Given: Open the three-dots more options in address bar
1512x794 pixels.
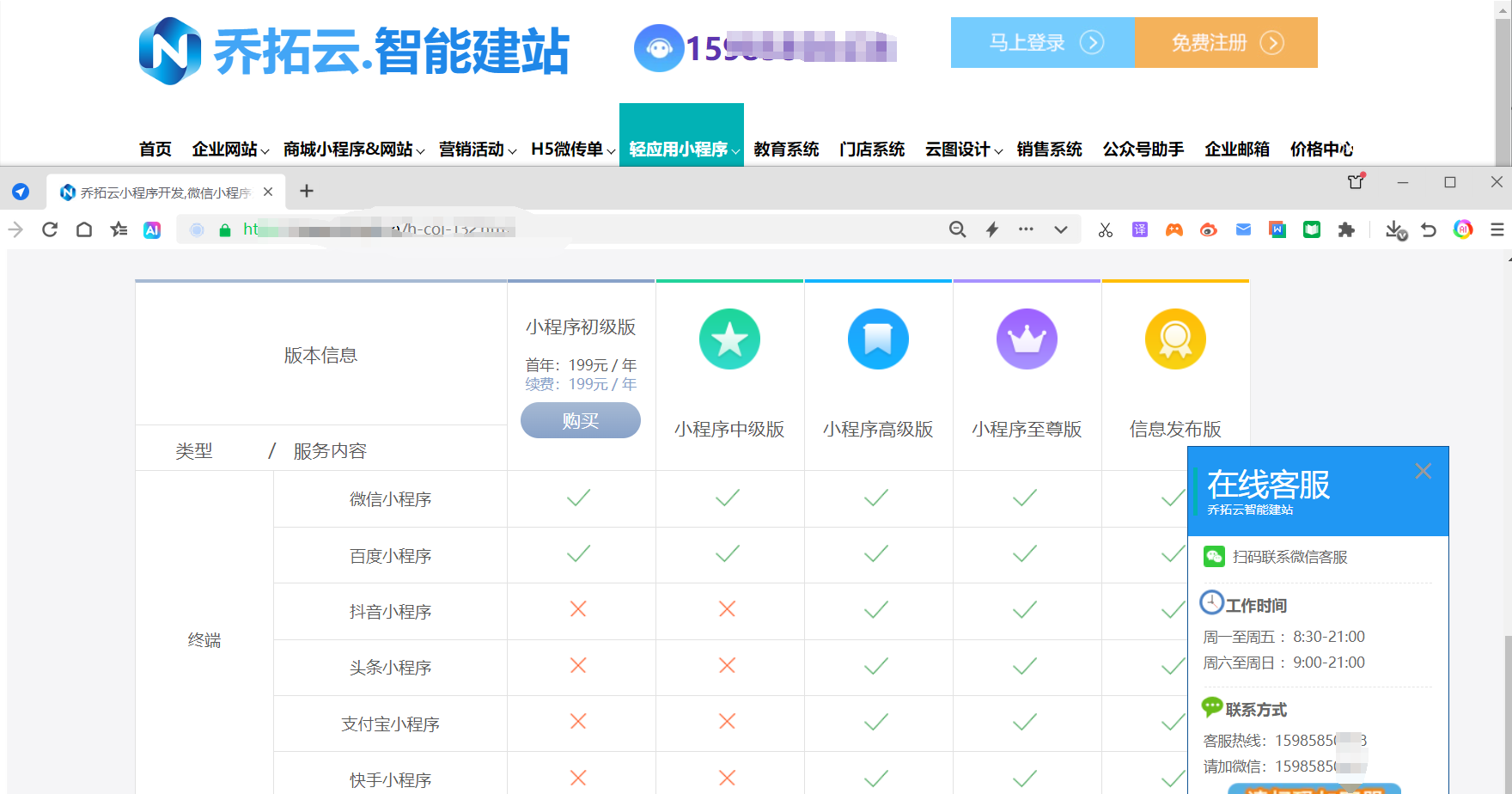Looking at the screenshot, I should tap(1026, 229).
